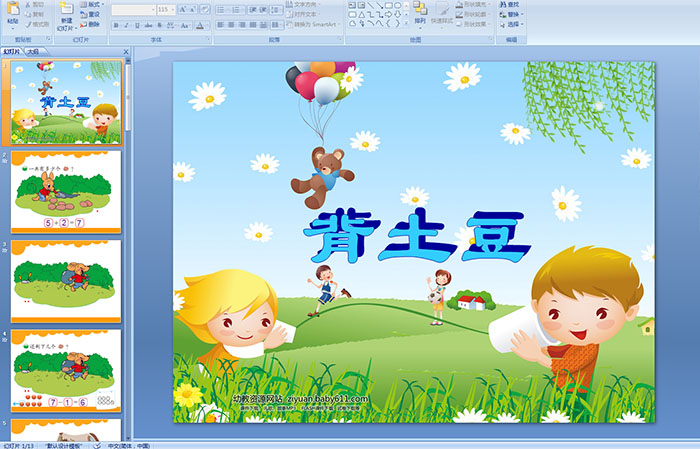
Task: Click Convert to SmartArt button
Action: [x=313, y=24]
